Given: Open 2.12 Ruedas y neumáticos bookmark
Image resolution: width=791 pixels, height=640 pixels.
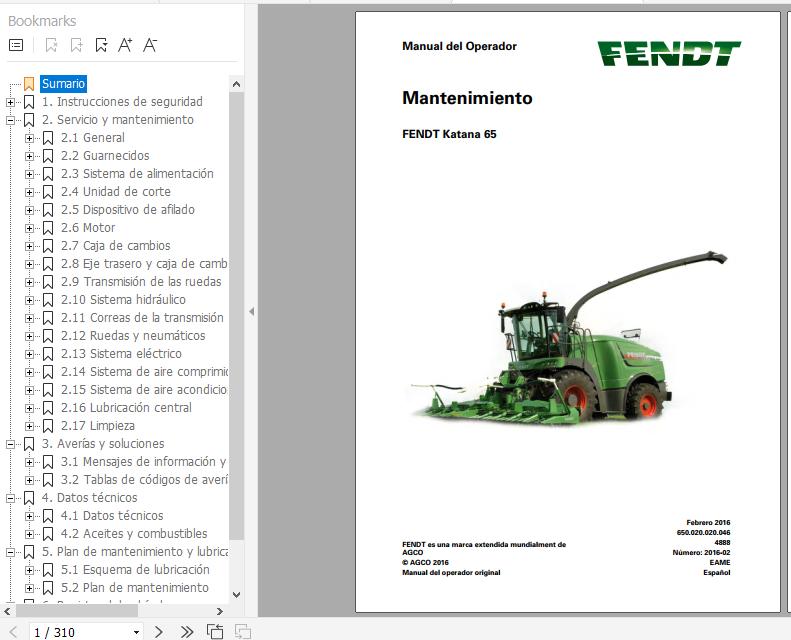Looking at the screenshot, I should point(133,336).
